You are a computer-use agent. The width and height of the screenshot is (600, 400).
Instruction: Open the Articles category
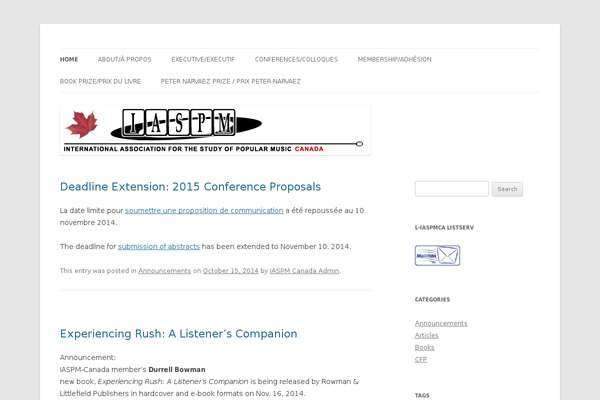[x=426, y=335]
